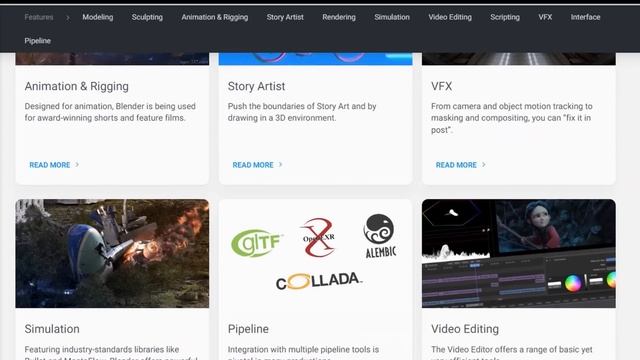The height and width of the screenshot is (360, 640).
Task: Click text "Integration with multiple pipeline tools is"
Action: (303, 349)
